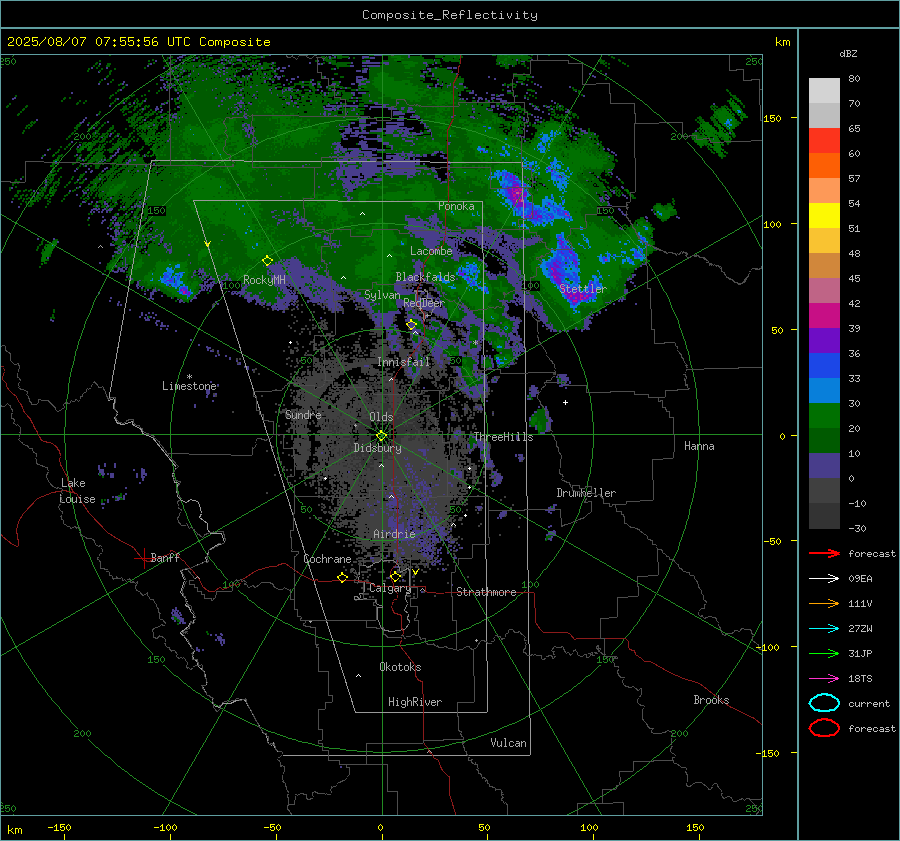Click the Cochrane label
The image size is (900, 841).
point(327,559)
